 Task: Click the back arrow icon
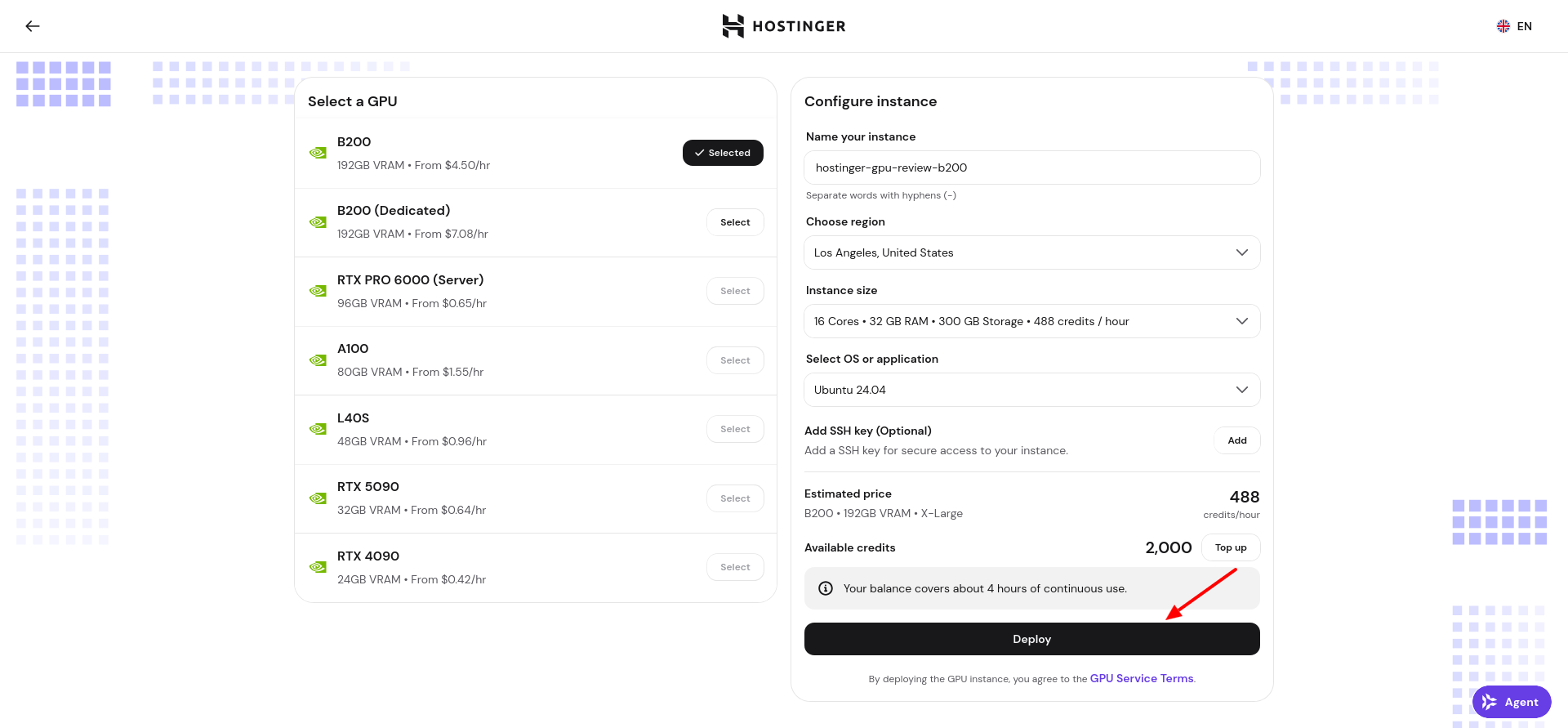coord(33,26)
